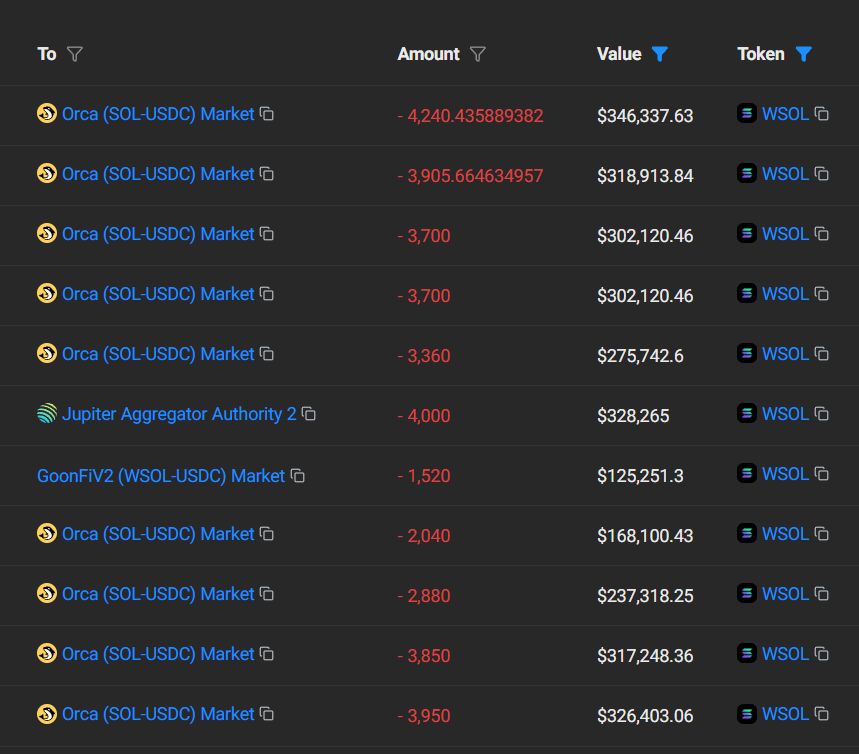The width and height of the screenshot is (859, 754).
Task: Open Orca (SOL-USDC) Market link, $326,403.06 row
Action: (x=158, y=714)
